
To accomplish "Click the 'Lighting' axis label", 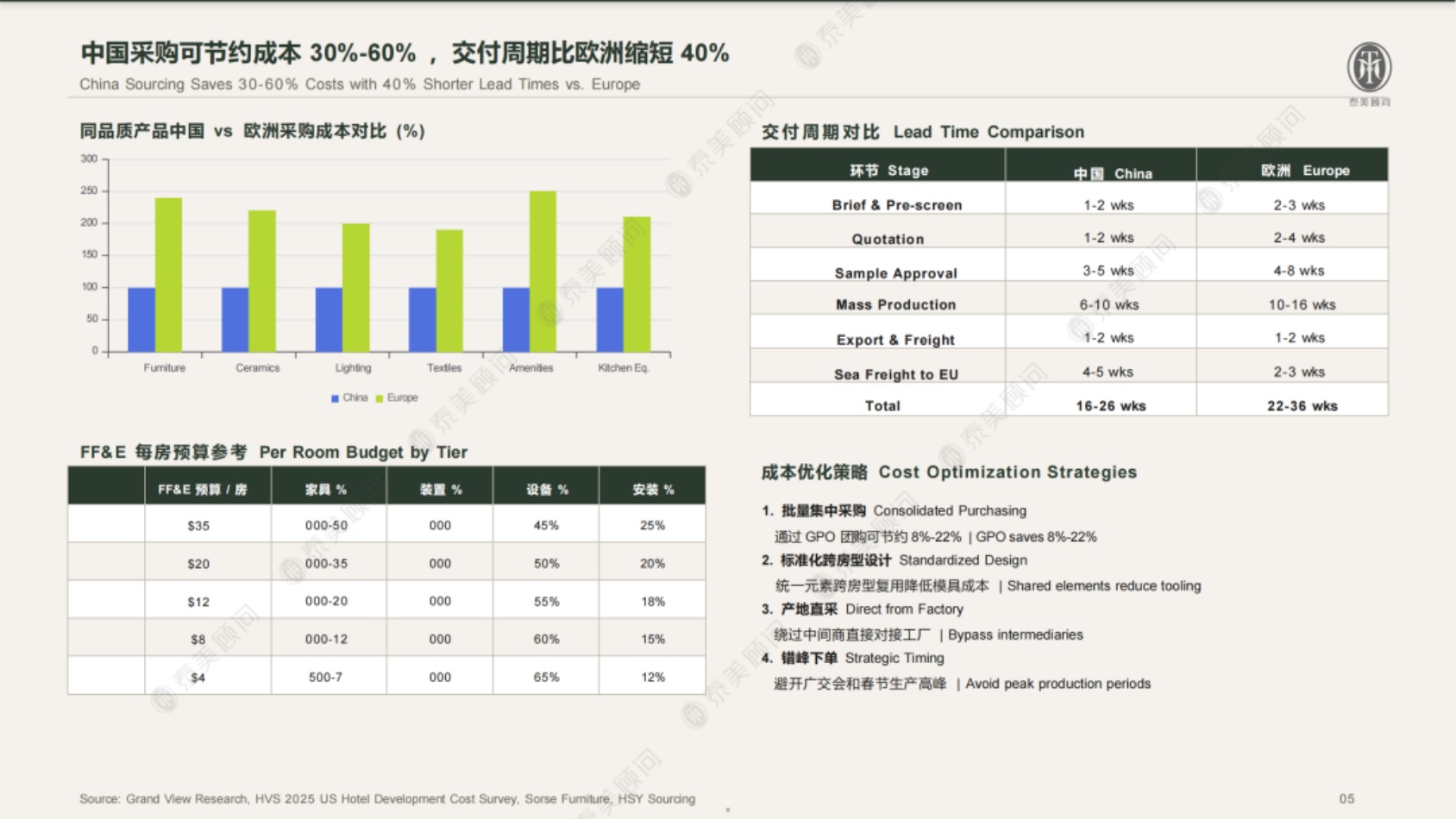I will tap(353, 368).
